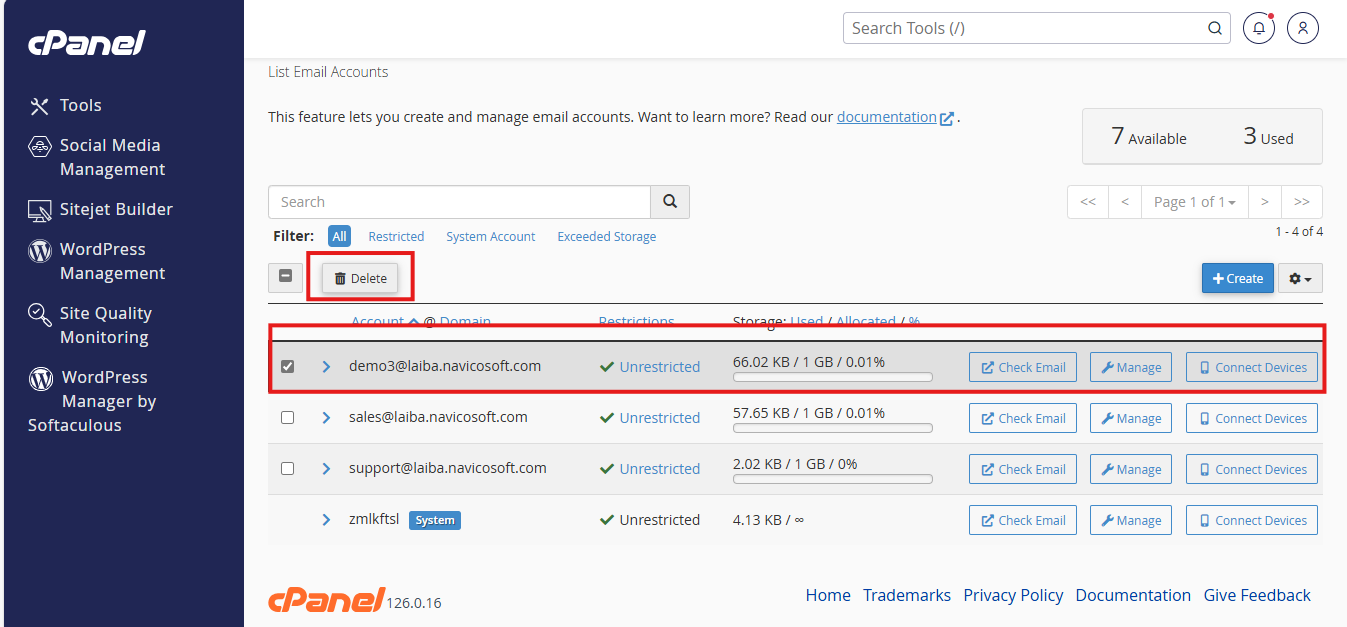1347x627 pixels.
Task: Select the Exceeded Storage filter
Action: 606,237
